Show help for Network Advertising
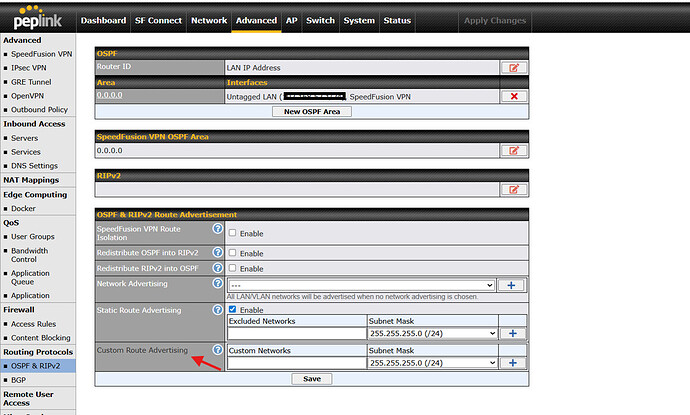Screen dimensions: 690x415 tap(217, 283)
